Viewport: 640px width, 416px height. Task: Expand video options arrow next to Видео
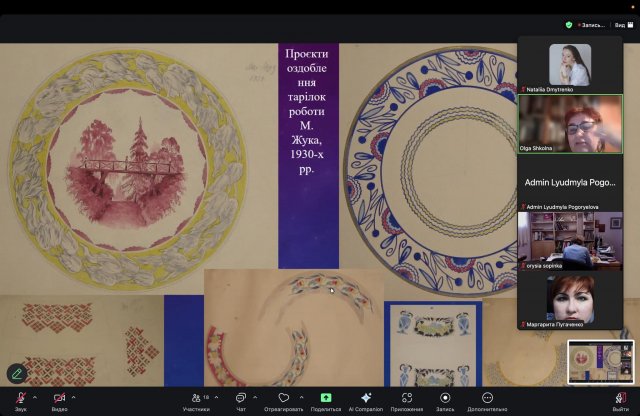coord(75,396)
